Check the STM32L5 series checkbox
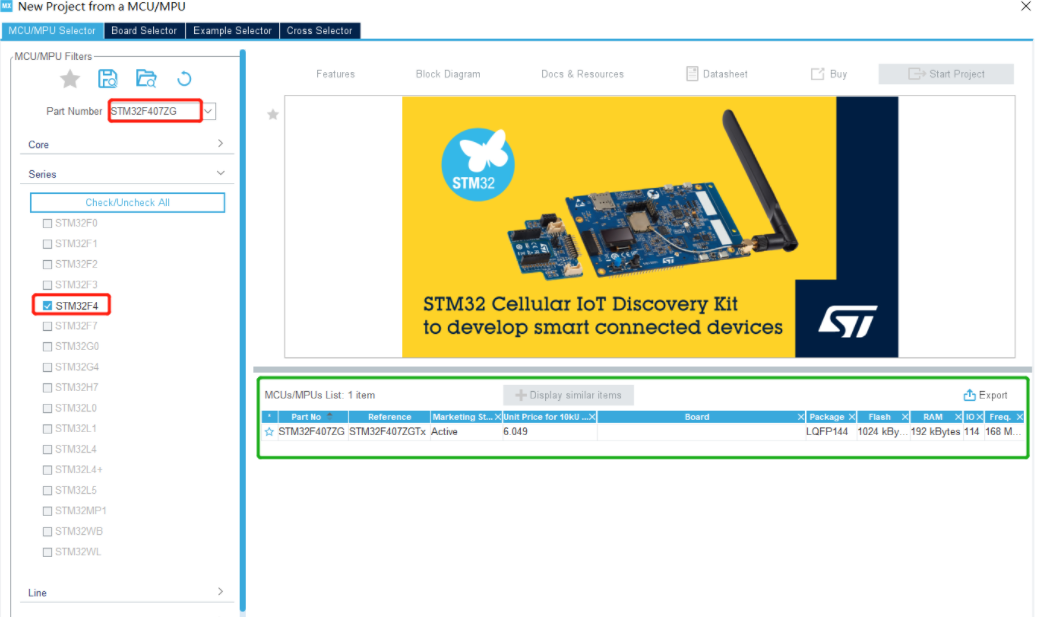This screenshot has width=1039, height=617. tap(47, 490)
